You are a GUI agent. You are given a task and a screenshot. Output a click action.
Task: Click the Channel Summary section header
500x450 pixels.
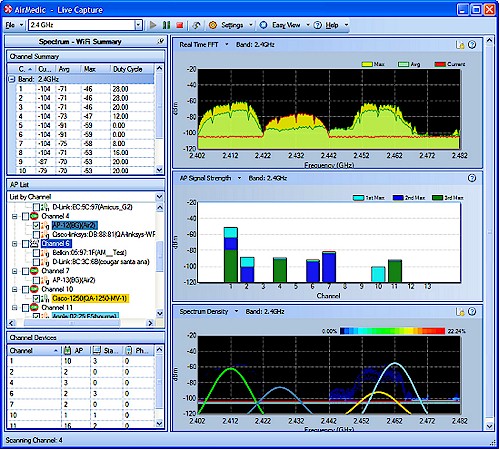(x=86, y=56)
